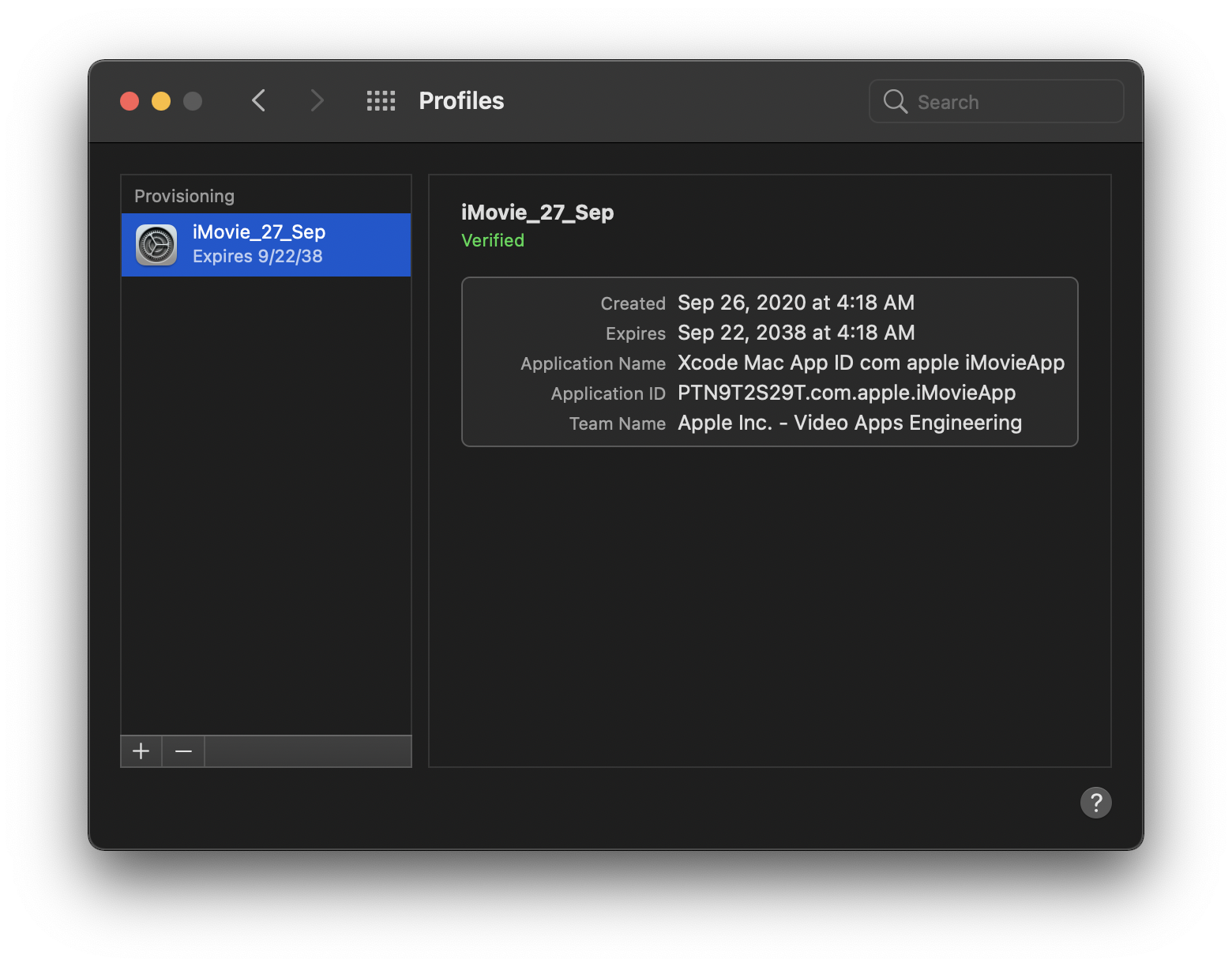Select the iMovie_27_Sep profile in the sidebar
1232x967 pixels.
point(266,245)
